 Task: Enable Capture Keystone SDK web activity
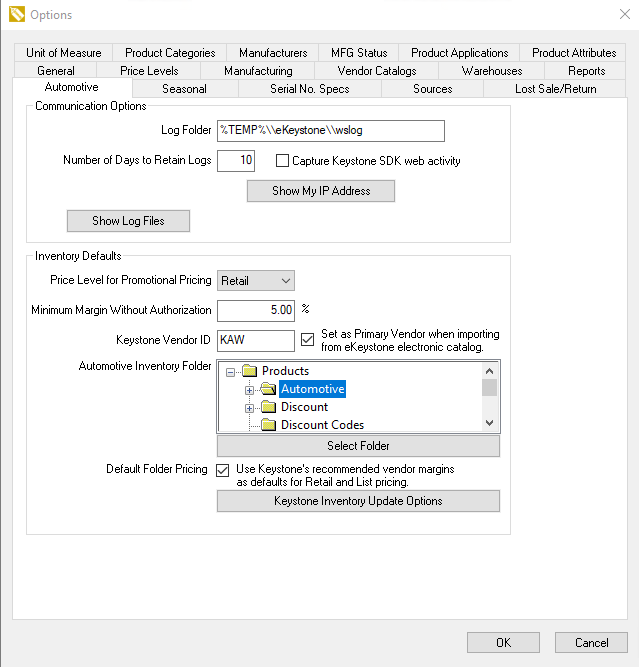pos(282,161)
